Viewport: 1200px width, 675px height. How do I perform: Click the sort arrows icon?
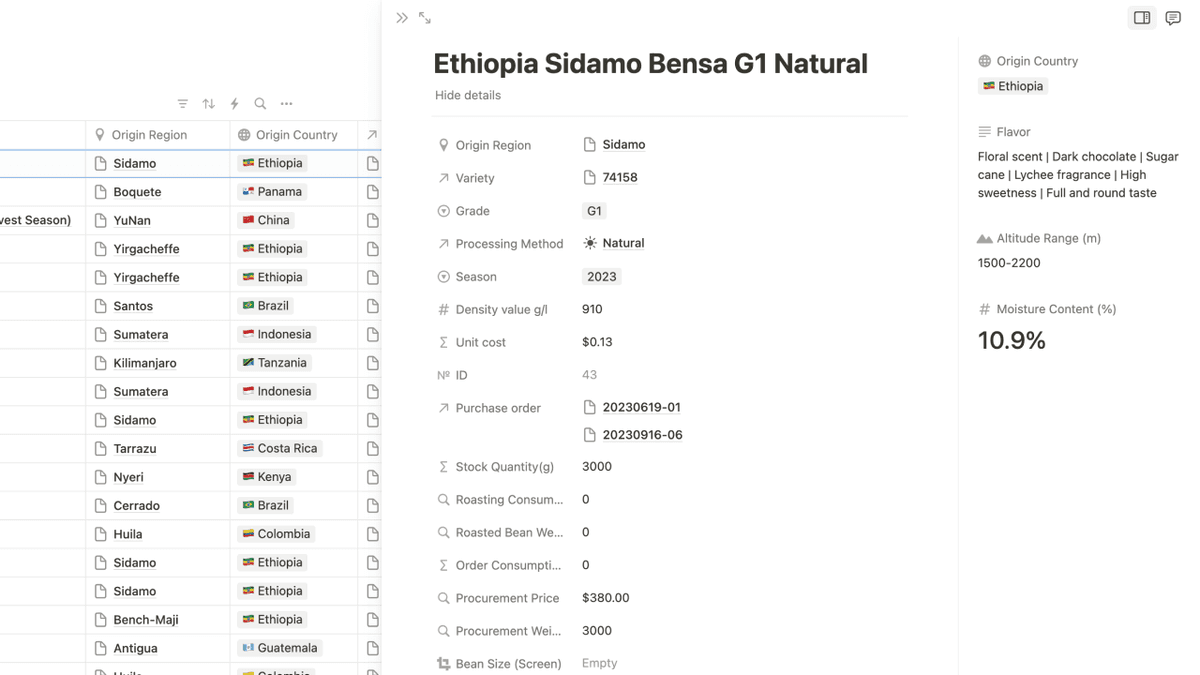pyautogui.click(x=208, y=104)
